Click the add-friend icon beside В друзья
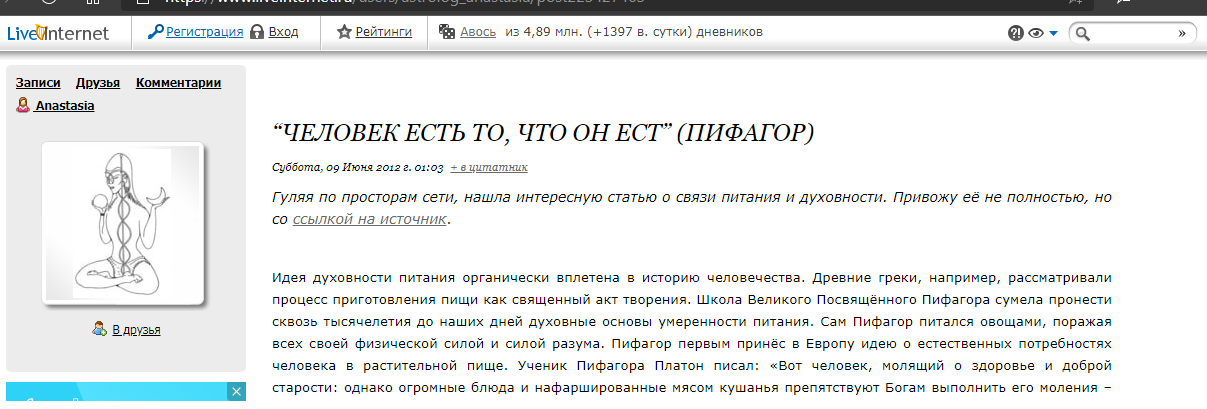 pyautogui.click(x=100, y=328)
